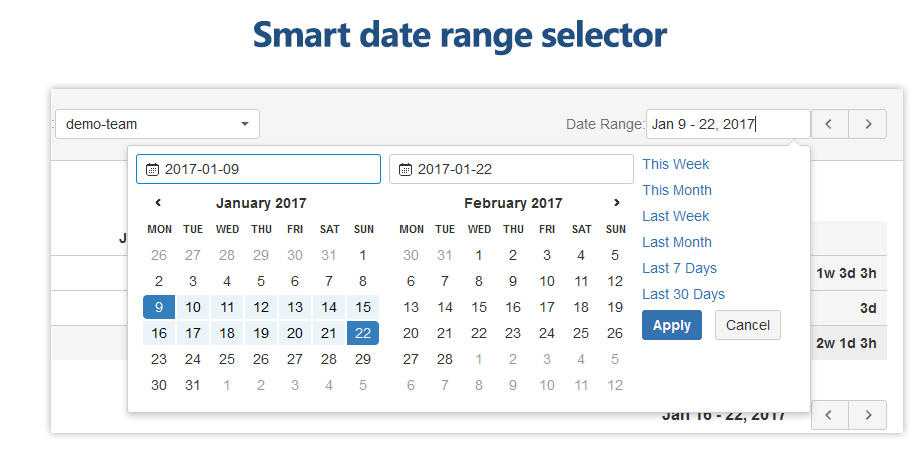Select the This Month preset

(x=677, y=190)
